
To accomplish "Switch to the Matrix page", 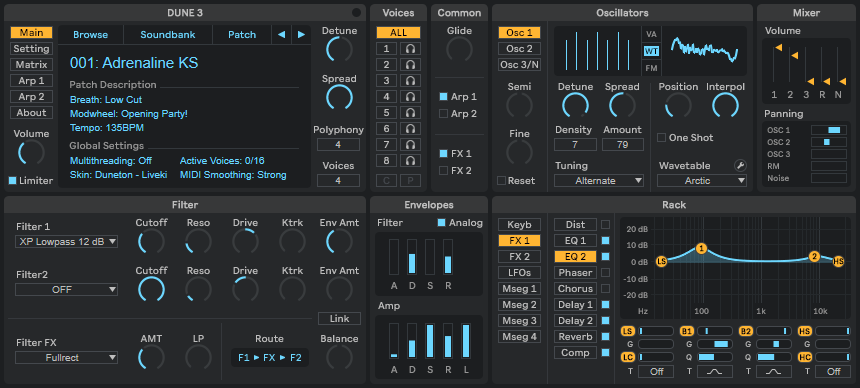I will point(31,65).
